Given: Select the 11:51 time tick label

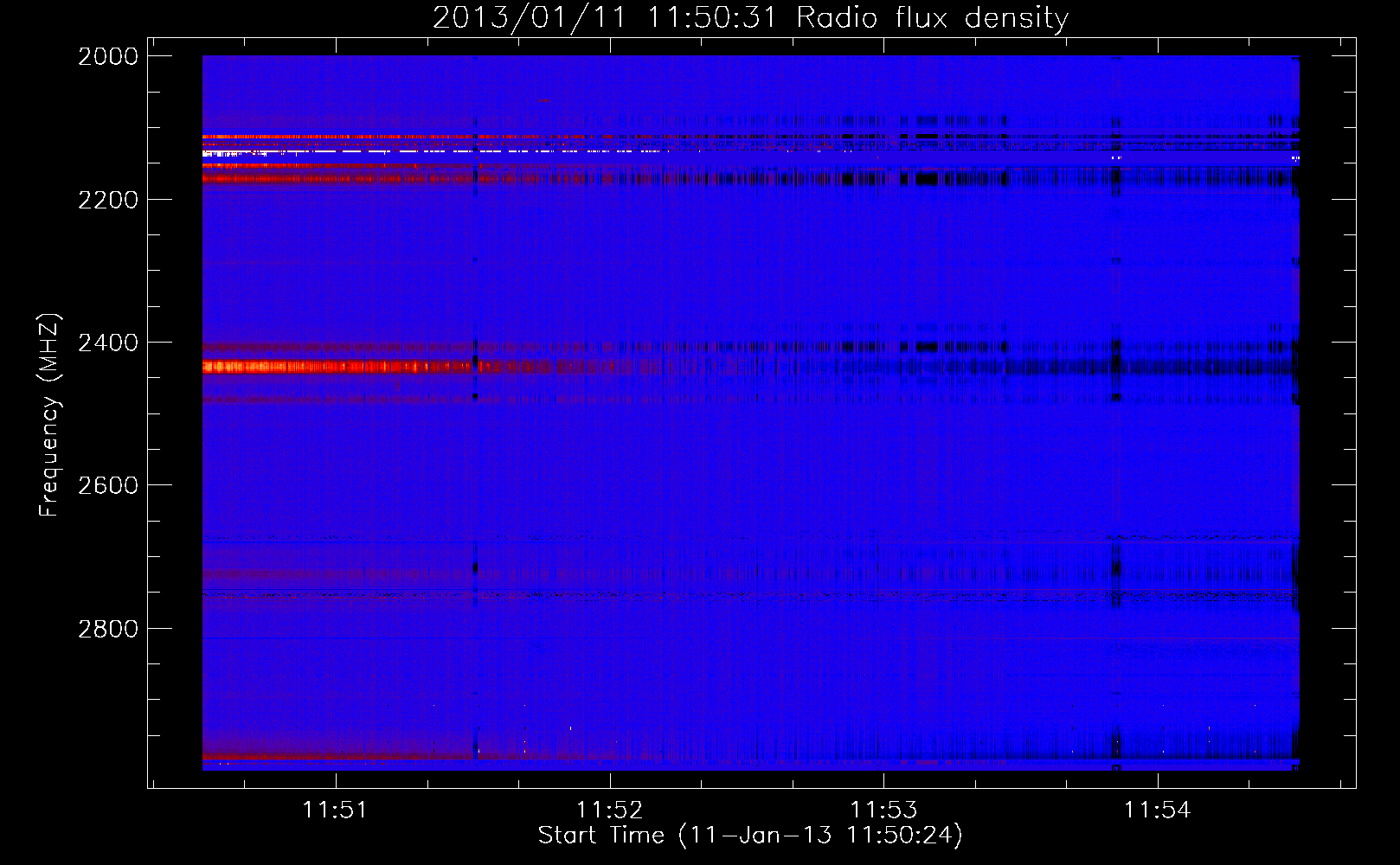Looking at the screenshot, I should 336,811.
